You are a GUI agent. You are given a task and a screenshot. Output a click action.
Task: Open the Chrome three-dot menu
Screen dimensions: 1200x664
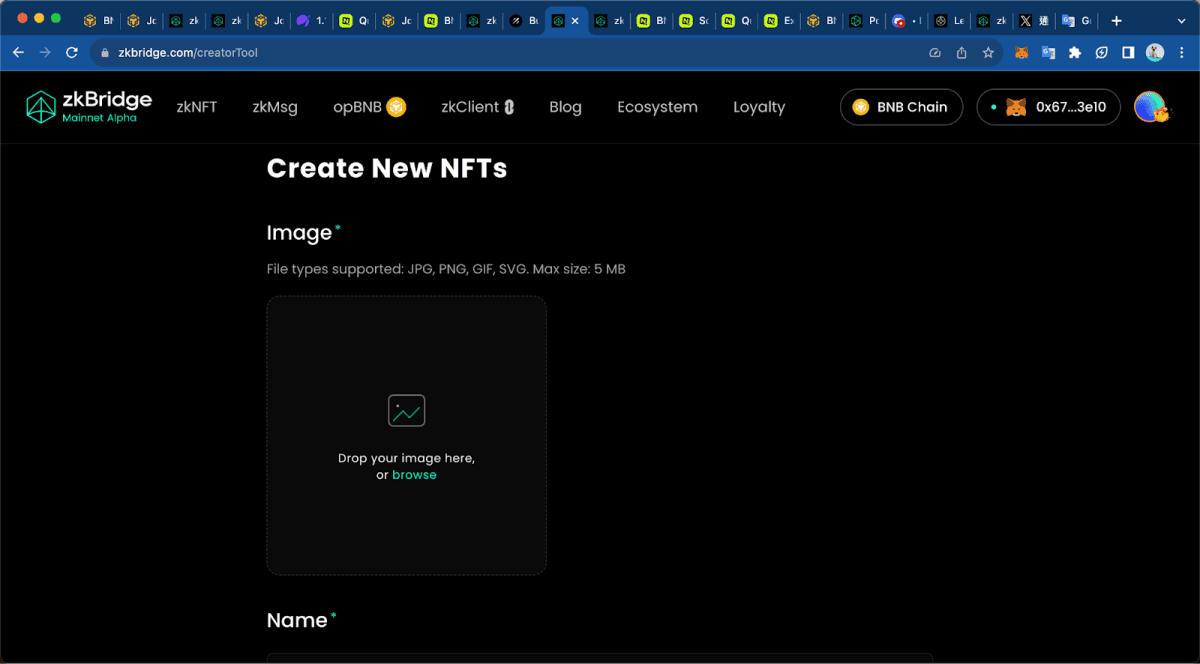pyautogui.click(x=1181, y=52)
